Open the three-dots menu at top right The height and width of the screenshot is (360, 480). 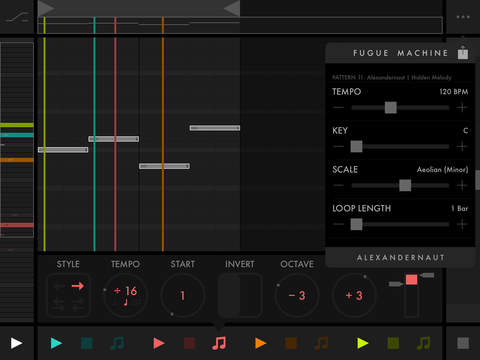(463, 17)
